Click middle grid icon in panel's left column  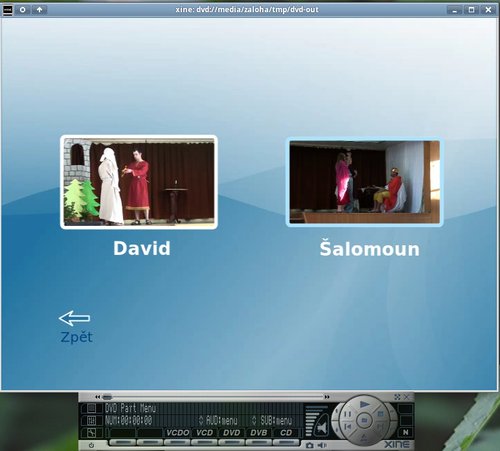click(91, 420)
